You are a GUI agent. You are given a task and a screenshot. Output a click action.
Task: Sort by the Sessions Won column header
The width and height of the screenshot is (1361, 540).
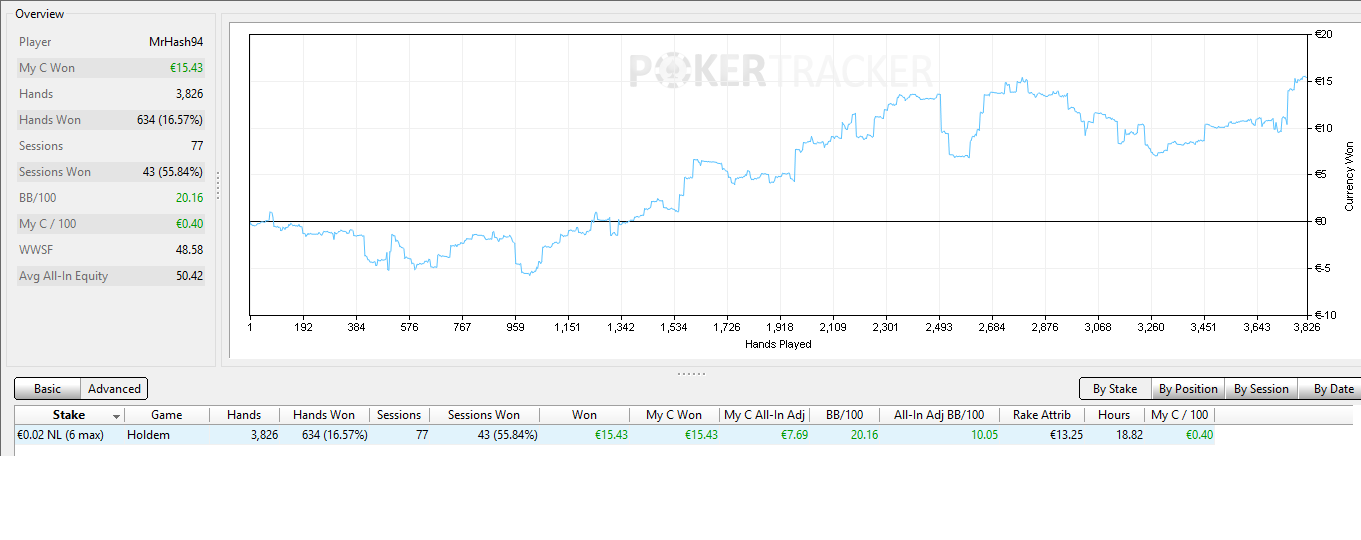pos(484,415)
